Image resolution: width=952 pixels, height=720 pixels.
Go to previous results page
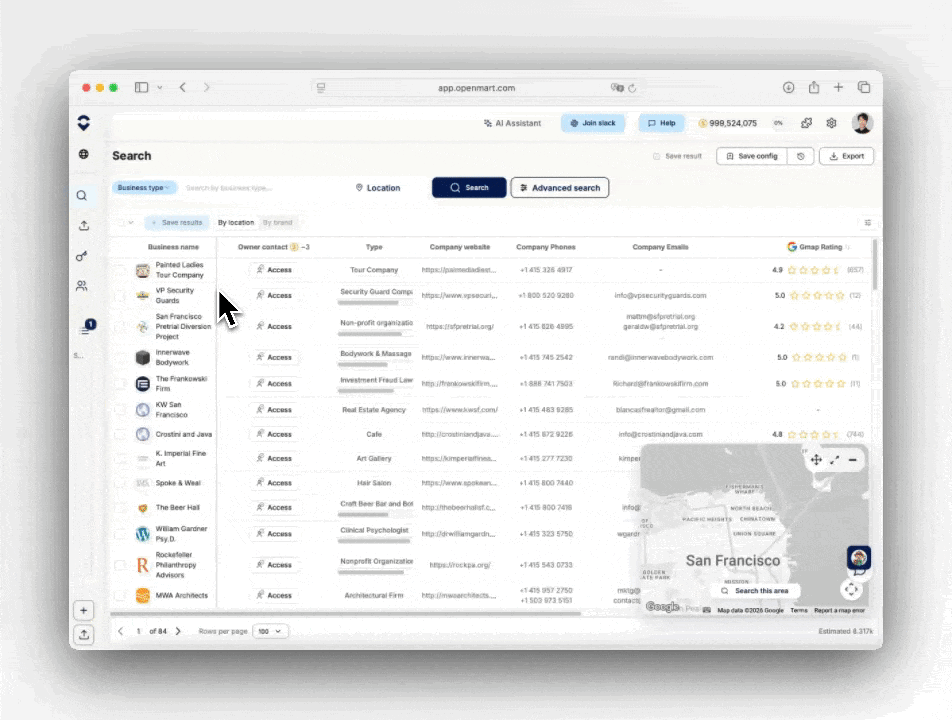point(120,631)
